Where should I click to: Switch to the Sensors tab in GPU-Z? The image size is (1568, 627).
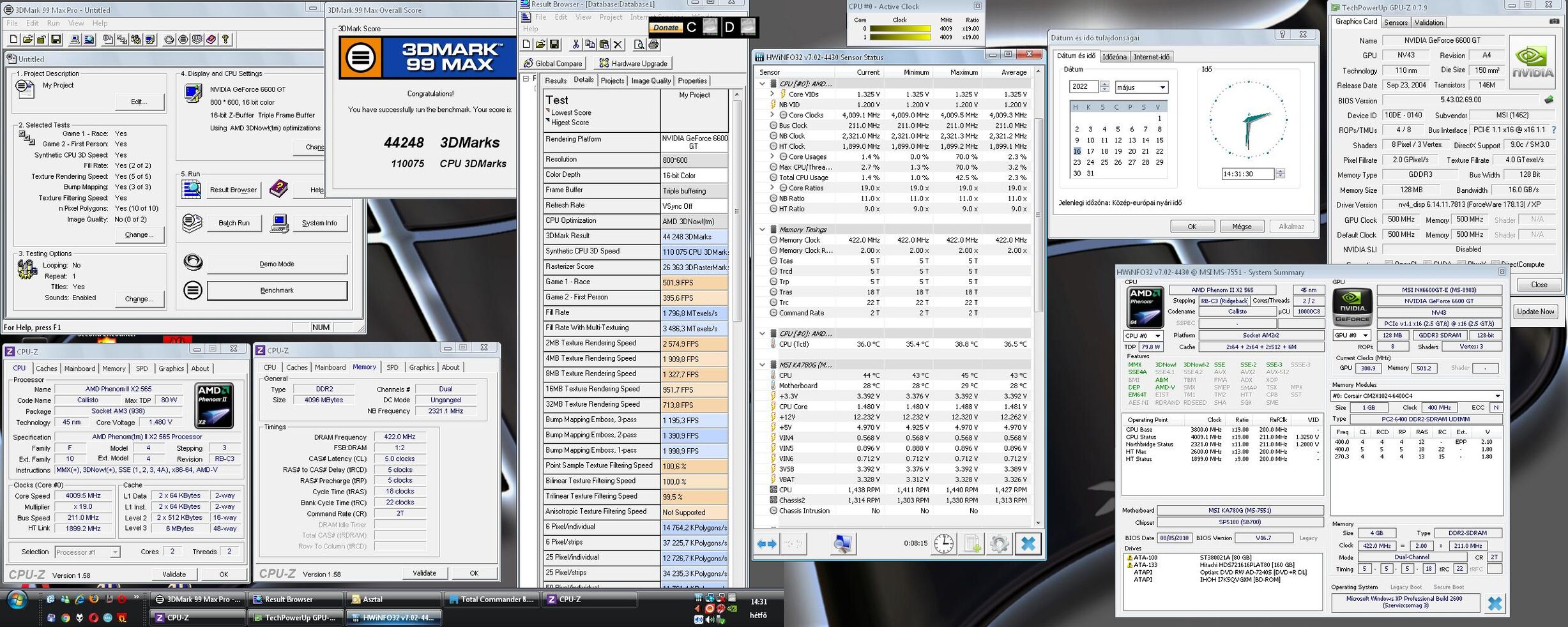point(1396,22)
